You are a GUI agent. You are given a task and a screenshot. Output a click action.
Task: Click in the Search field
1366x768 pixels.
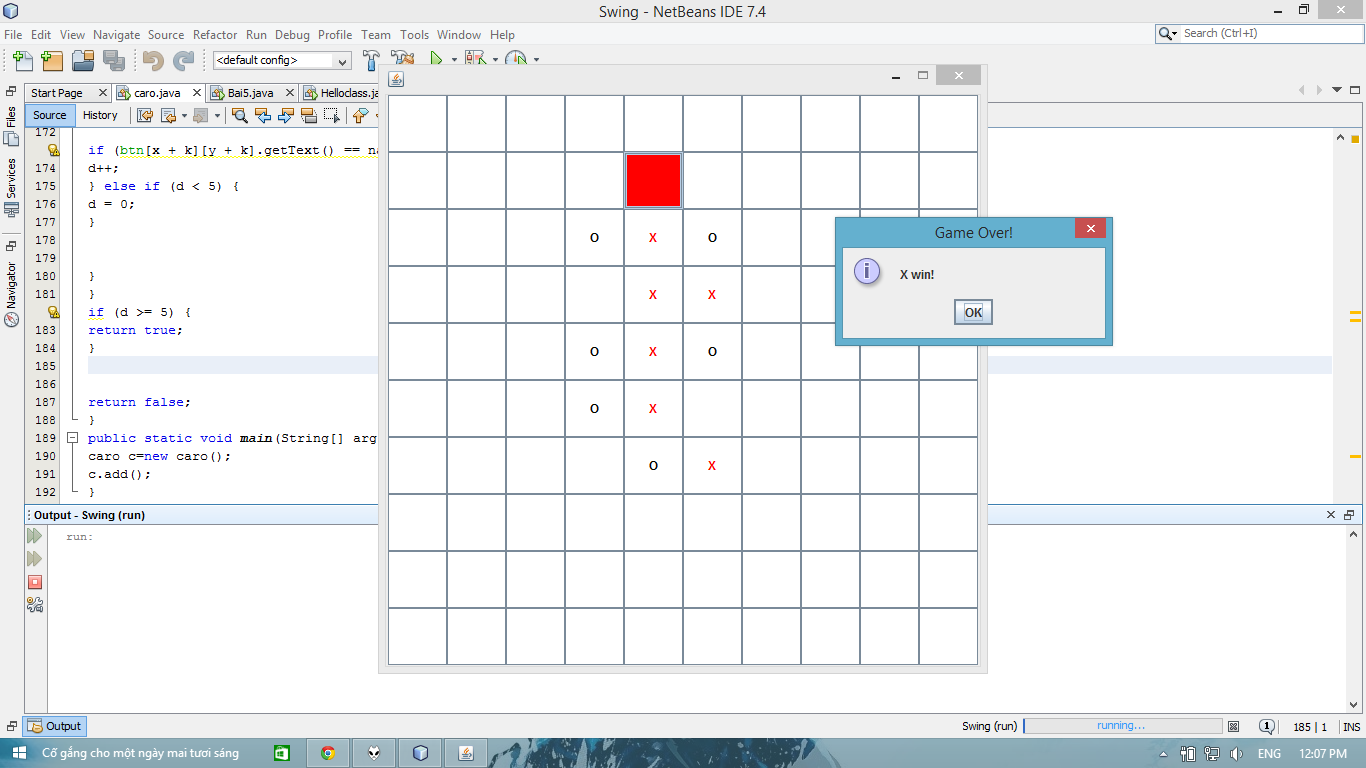coord(1269,34)
